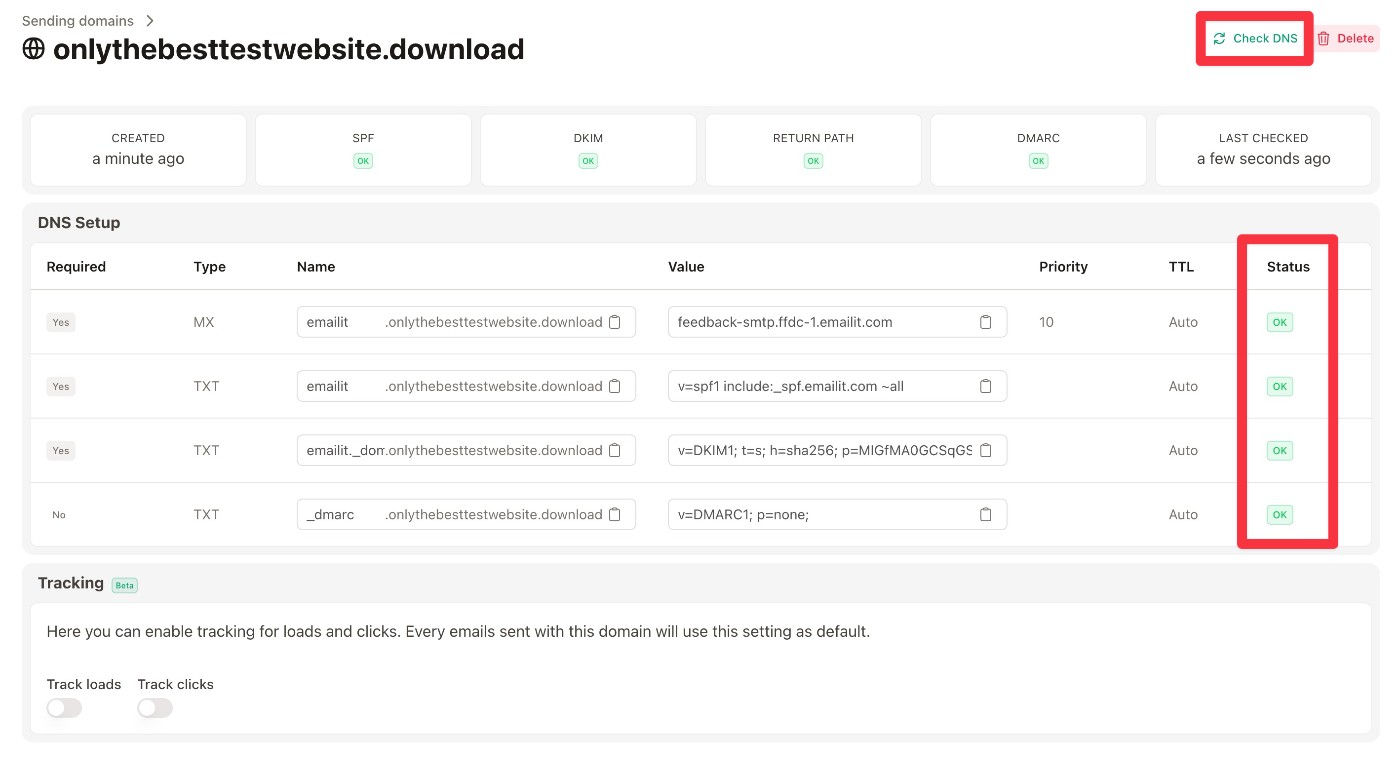Click the MX record value field
The width and height of the screenshot is (1400, 777).
pyautogui.click(x=820, y=322)
